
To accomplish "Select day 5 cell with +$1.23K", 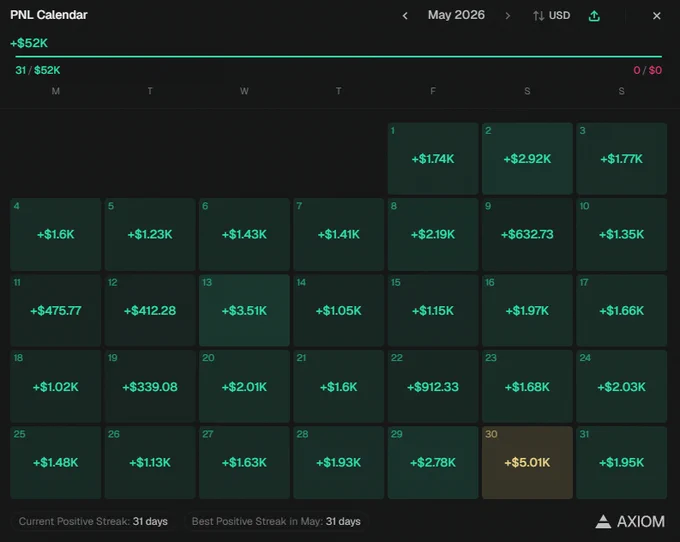I will (150, 235).
